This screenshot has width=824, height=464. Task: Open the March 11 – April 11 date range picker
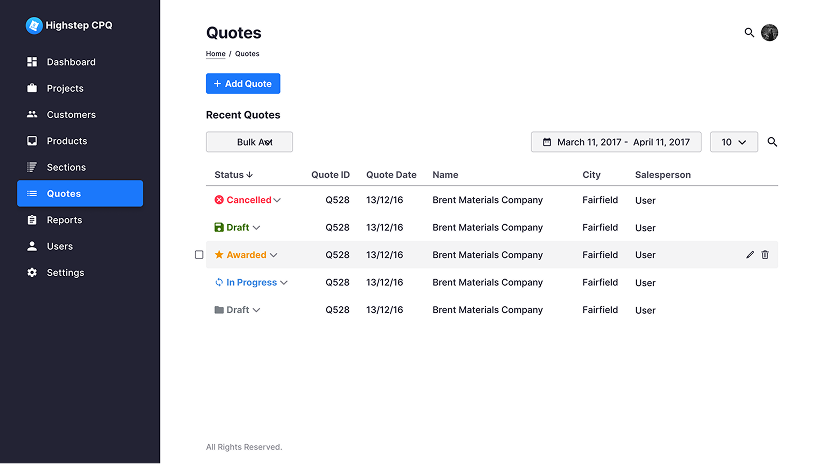[x=616, y=142]
